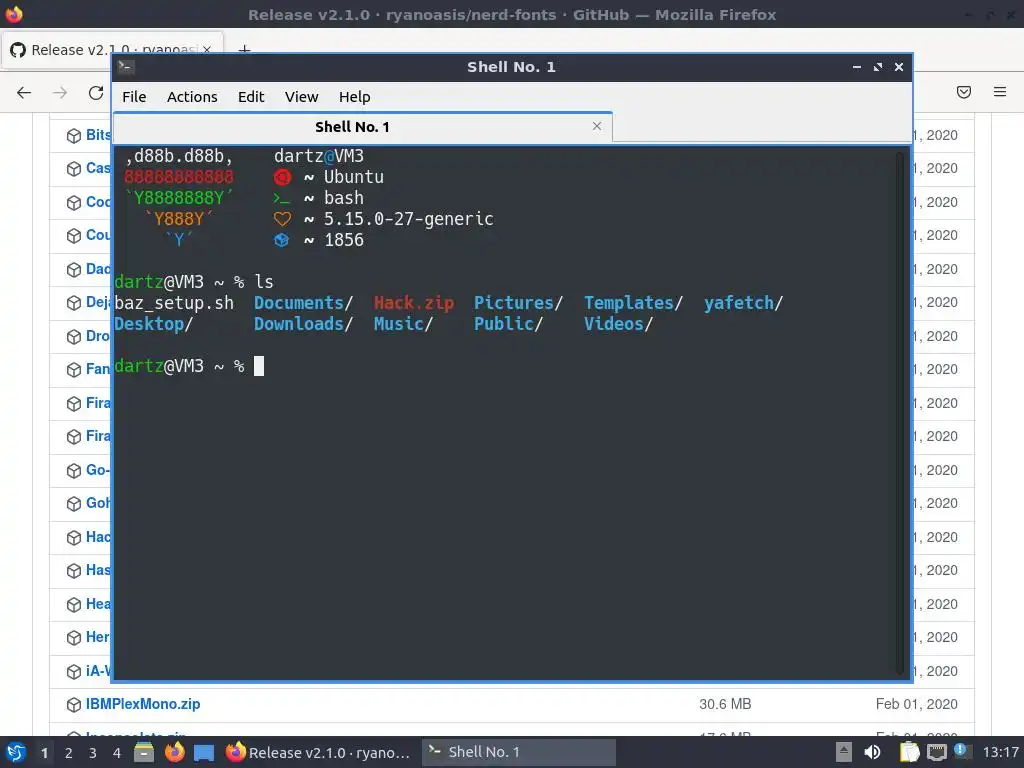Close the Shell No. 1 window
This screenshot has width=1024, height=768.
(x=899, y=67)
